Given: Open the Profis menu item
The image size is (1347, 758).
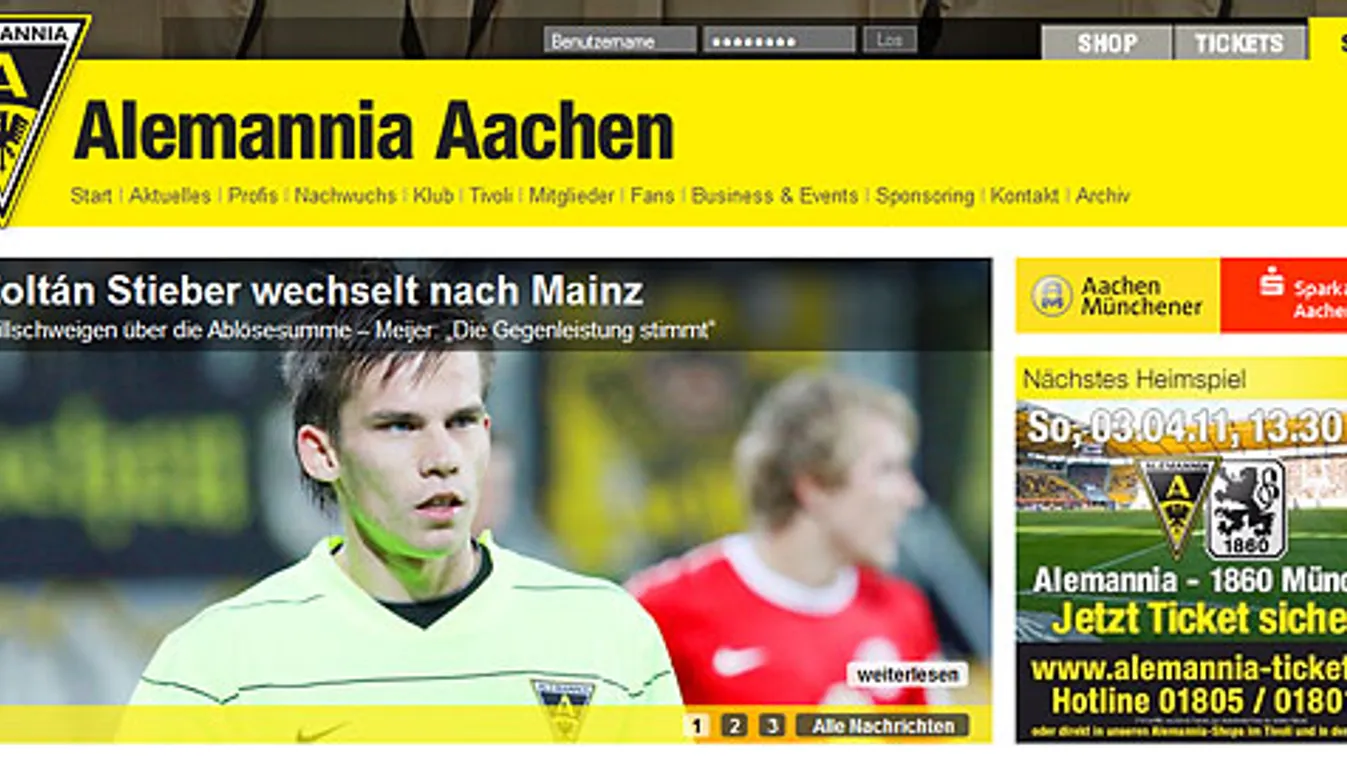Looking at the screenshot, I should click(253, 196).
